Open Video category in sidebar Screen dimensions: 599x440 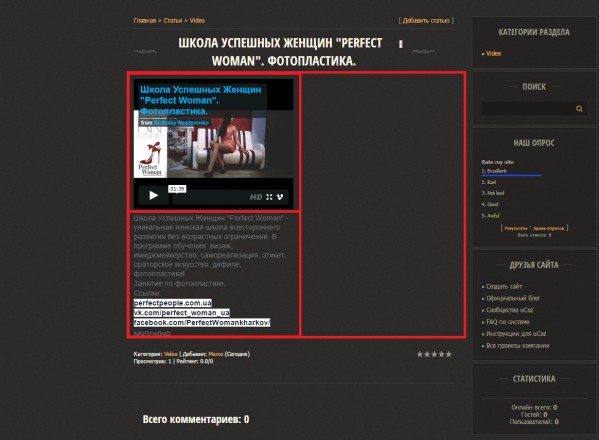click(493, 53)
